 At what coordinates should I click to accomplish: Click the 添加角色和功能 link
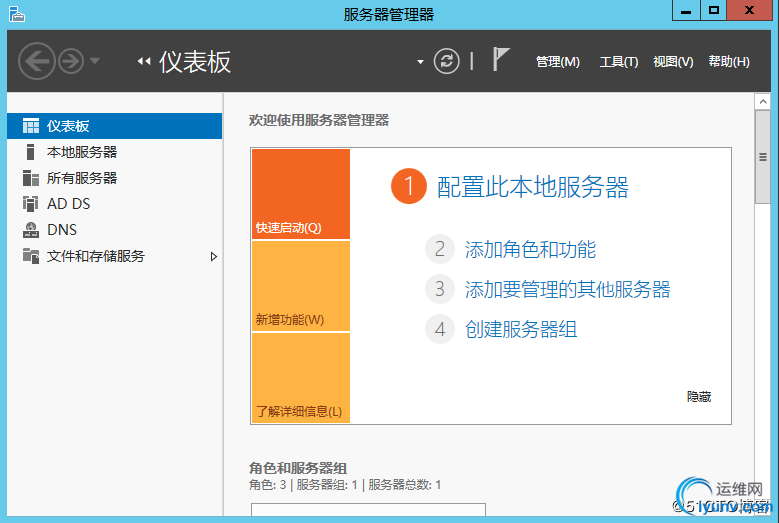(530, 249)
